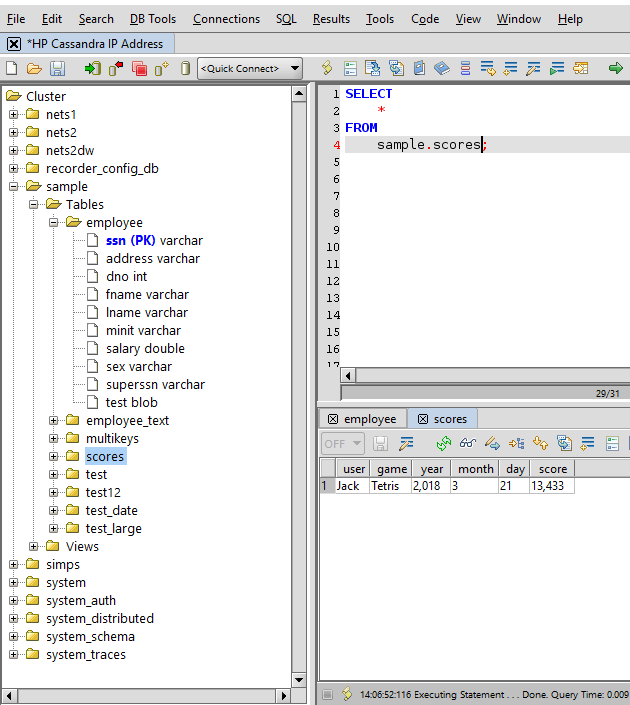Expand the test_large table node
Screen dimensions: 630x705
tap(54, 528)
